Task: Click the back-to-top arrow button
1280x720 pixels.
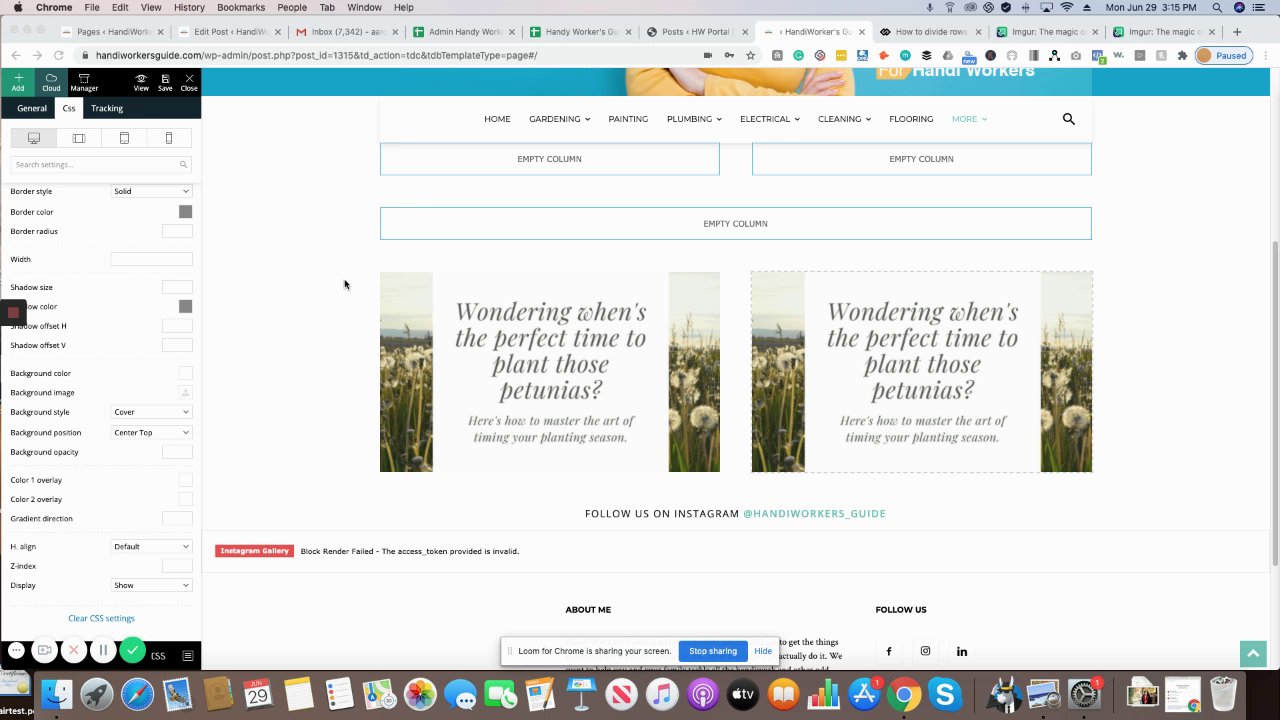Action: pos(1253,654)
